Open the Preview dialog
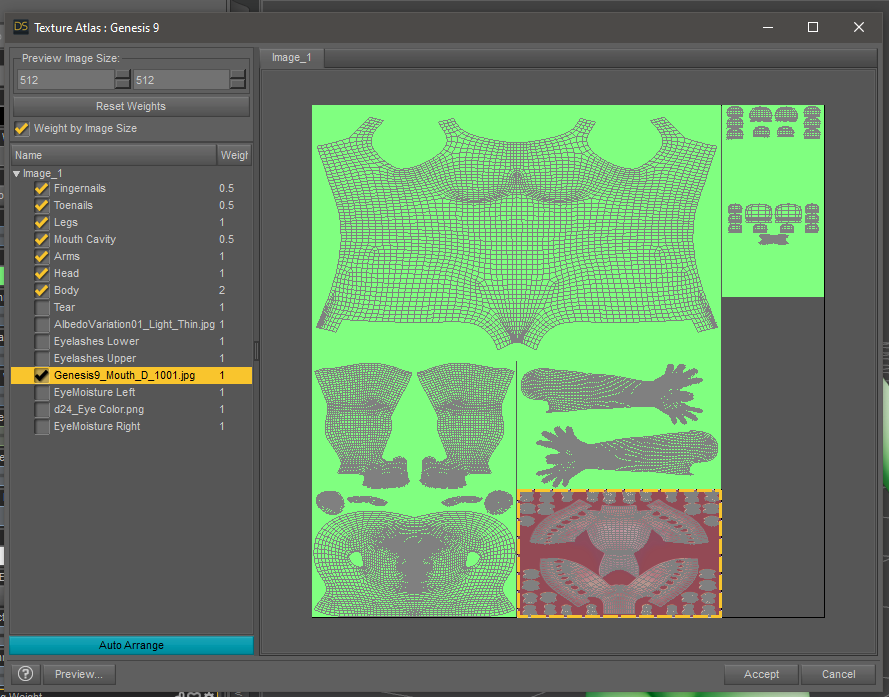Image resolution: width=889 pixels, height=697 pixels. [x=78, y=673]
